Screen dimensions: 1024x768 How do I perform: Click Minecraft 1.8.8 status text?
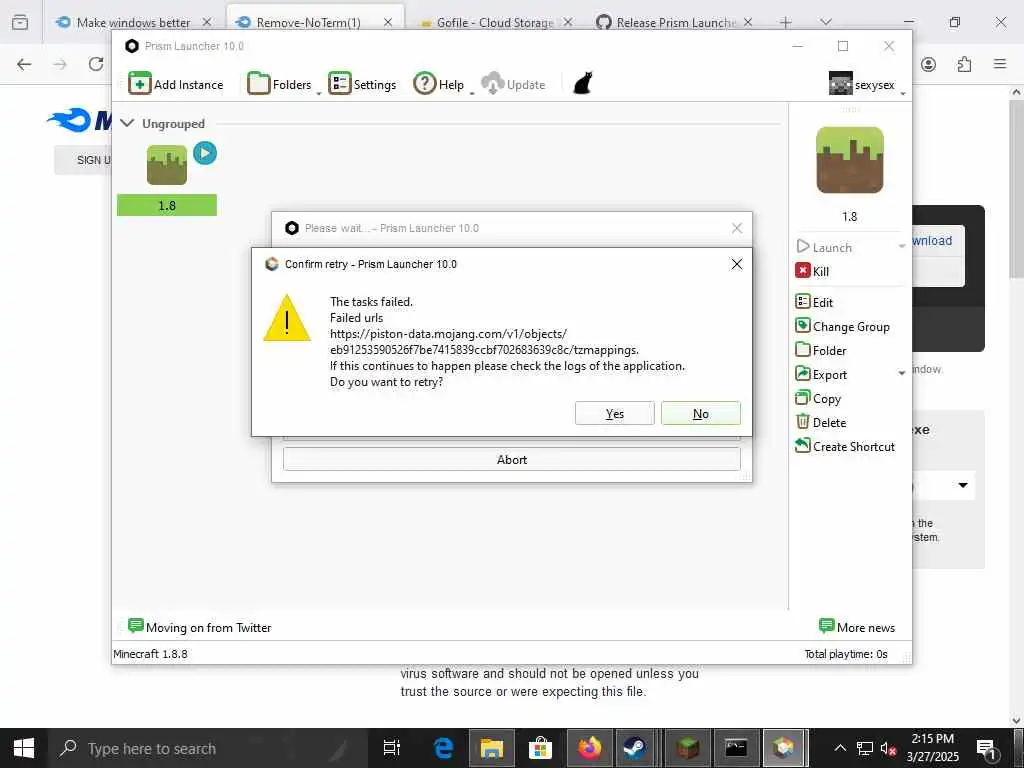click(150, 654)
